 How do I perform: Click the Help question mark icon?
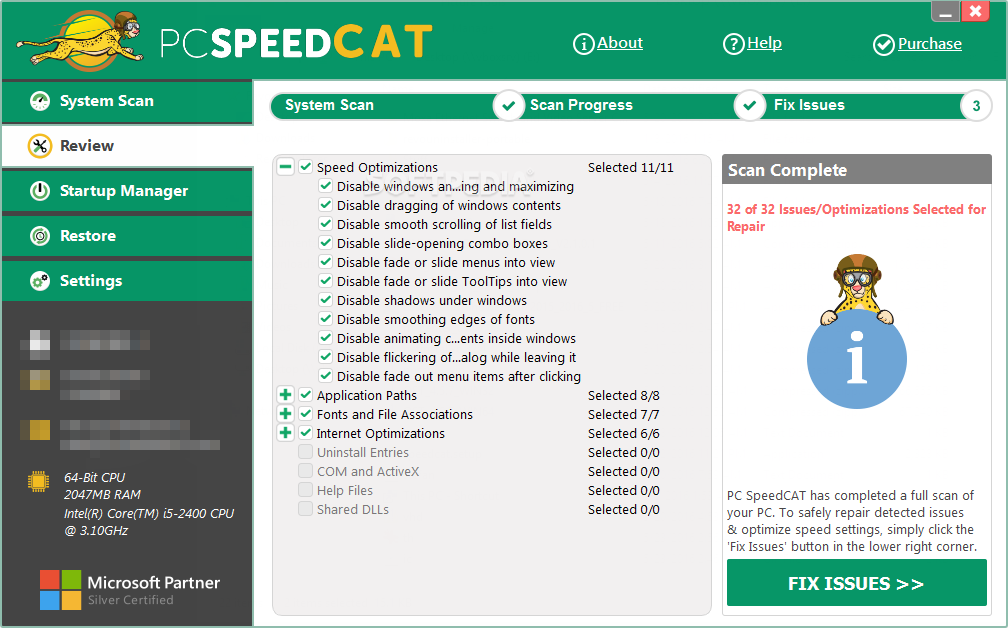[x=734, y=44]
